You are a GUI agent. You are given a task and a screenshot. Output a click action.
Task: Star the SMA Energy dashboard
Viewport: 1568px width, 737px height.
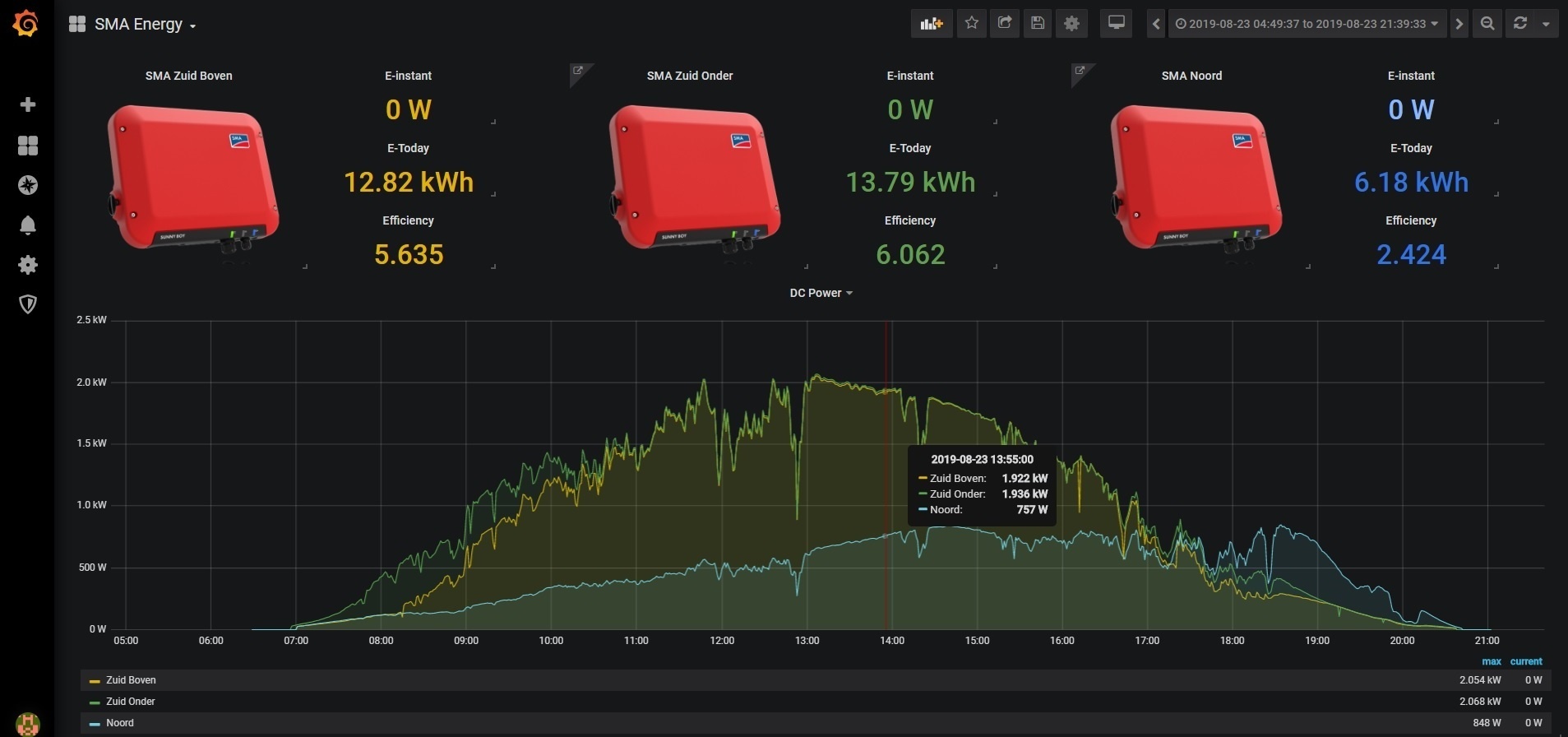pos(972,24)
